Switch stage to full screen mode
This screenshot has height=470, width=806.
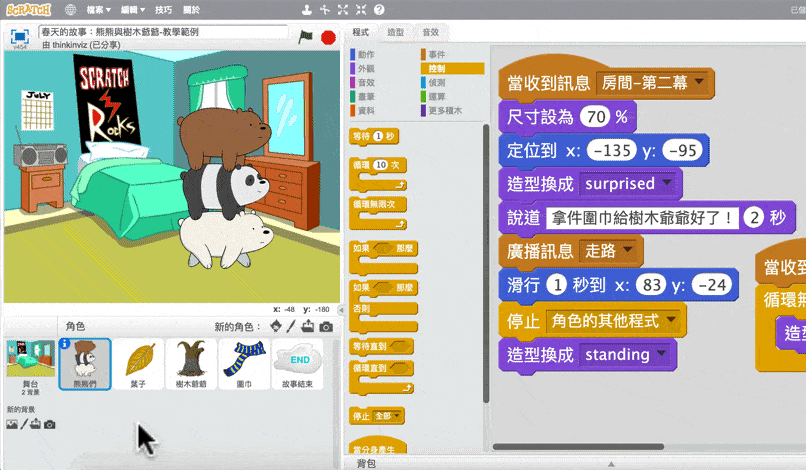coord(20,37)
